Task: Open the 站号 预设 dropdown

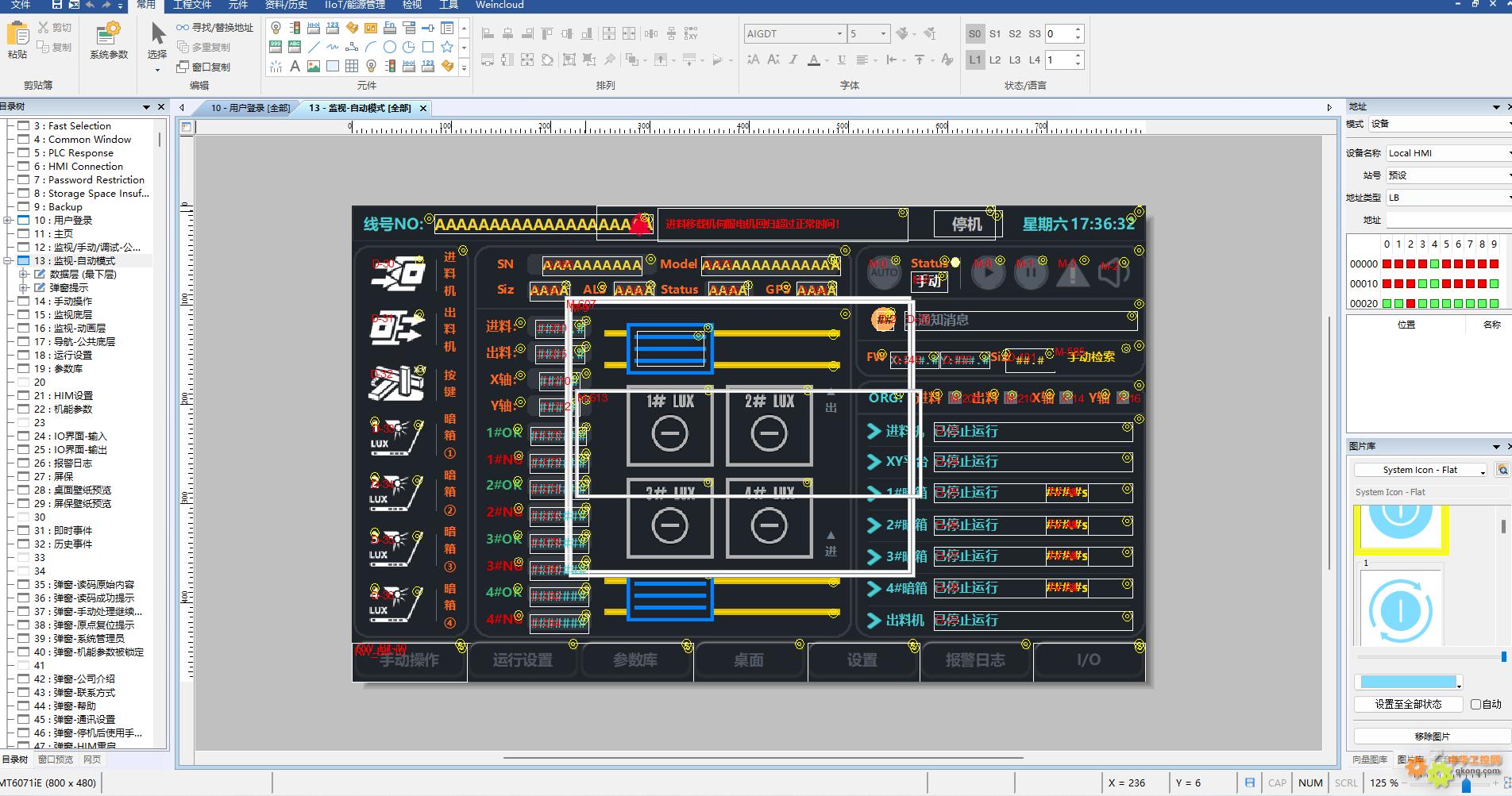Action: pyautogui.click(x=1448, y=175)
